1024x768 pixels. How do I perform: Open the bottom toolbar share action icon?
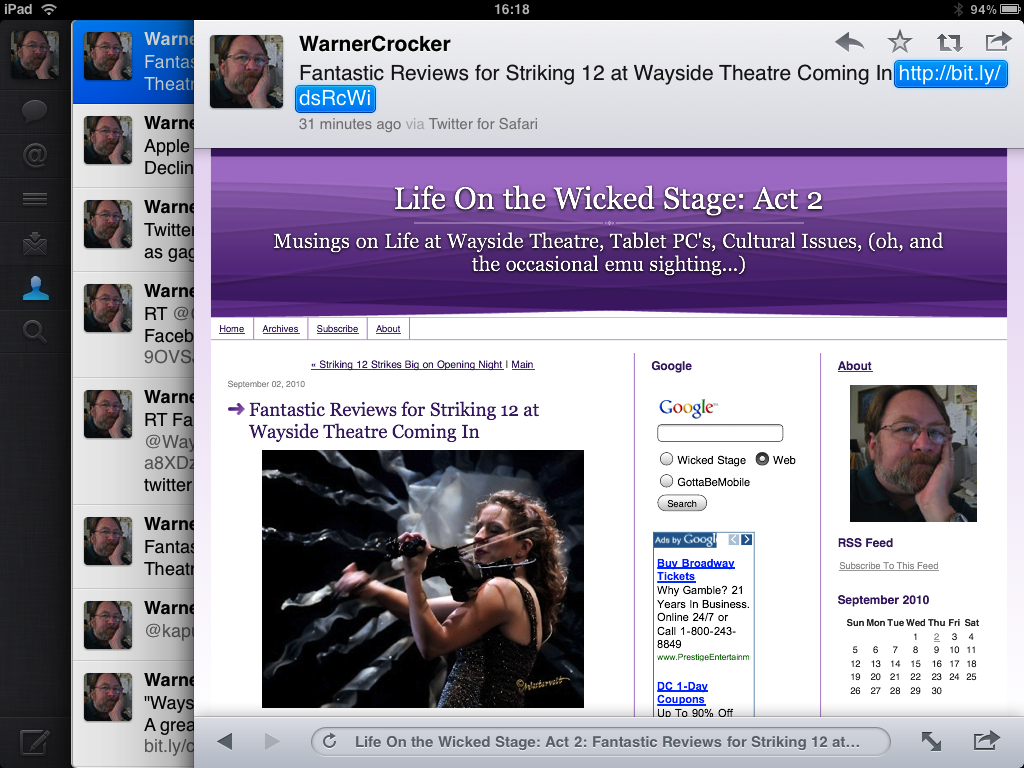tap(986, 741)
